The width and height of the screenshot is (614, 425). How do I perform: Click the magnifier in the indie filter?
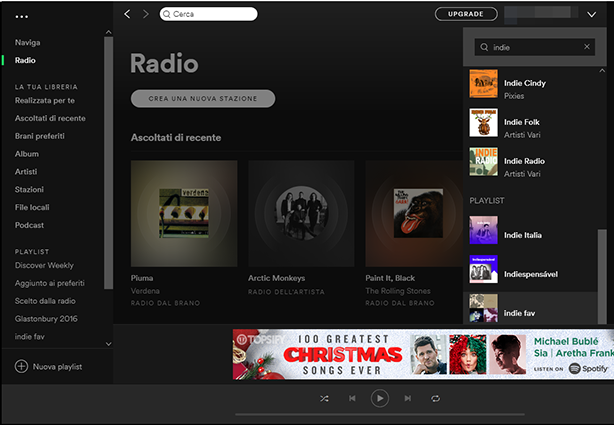click(484, 47)
